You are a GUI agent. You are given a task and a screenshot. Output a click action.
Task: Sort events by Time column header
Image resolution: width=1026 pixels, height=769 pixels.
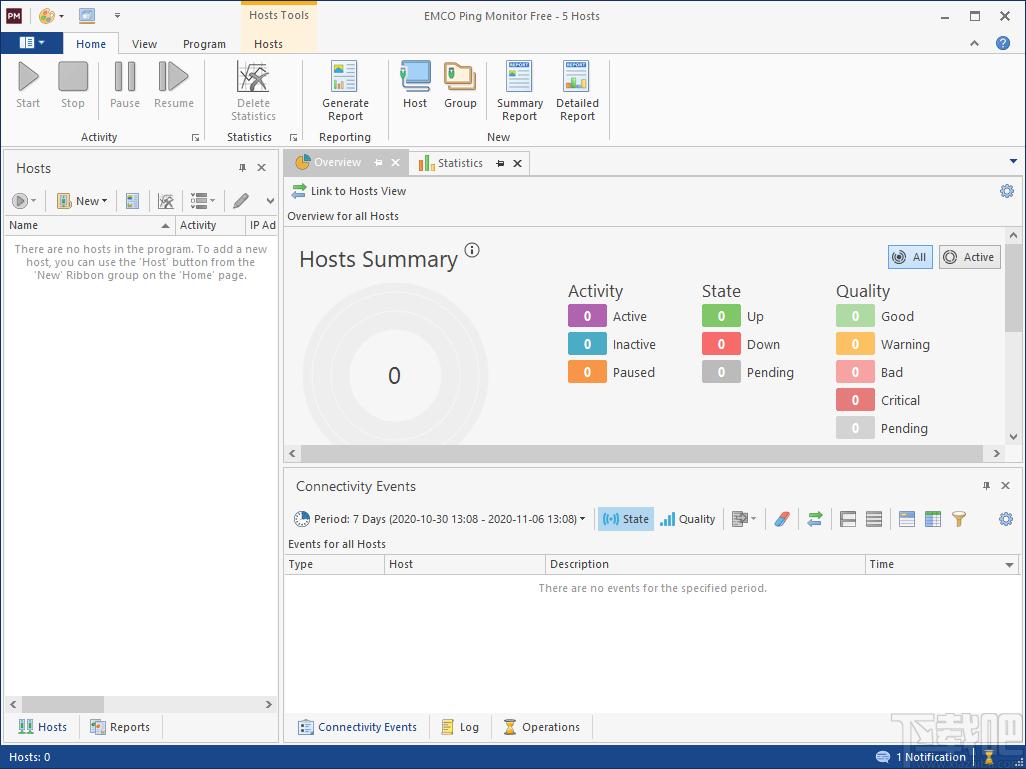[942, 564]
